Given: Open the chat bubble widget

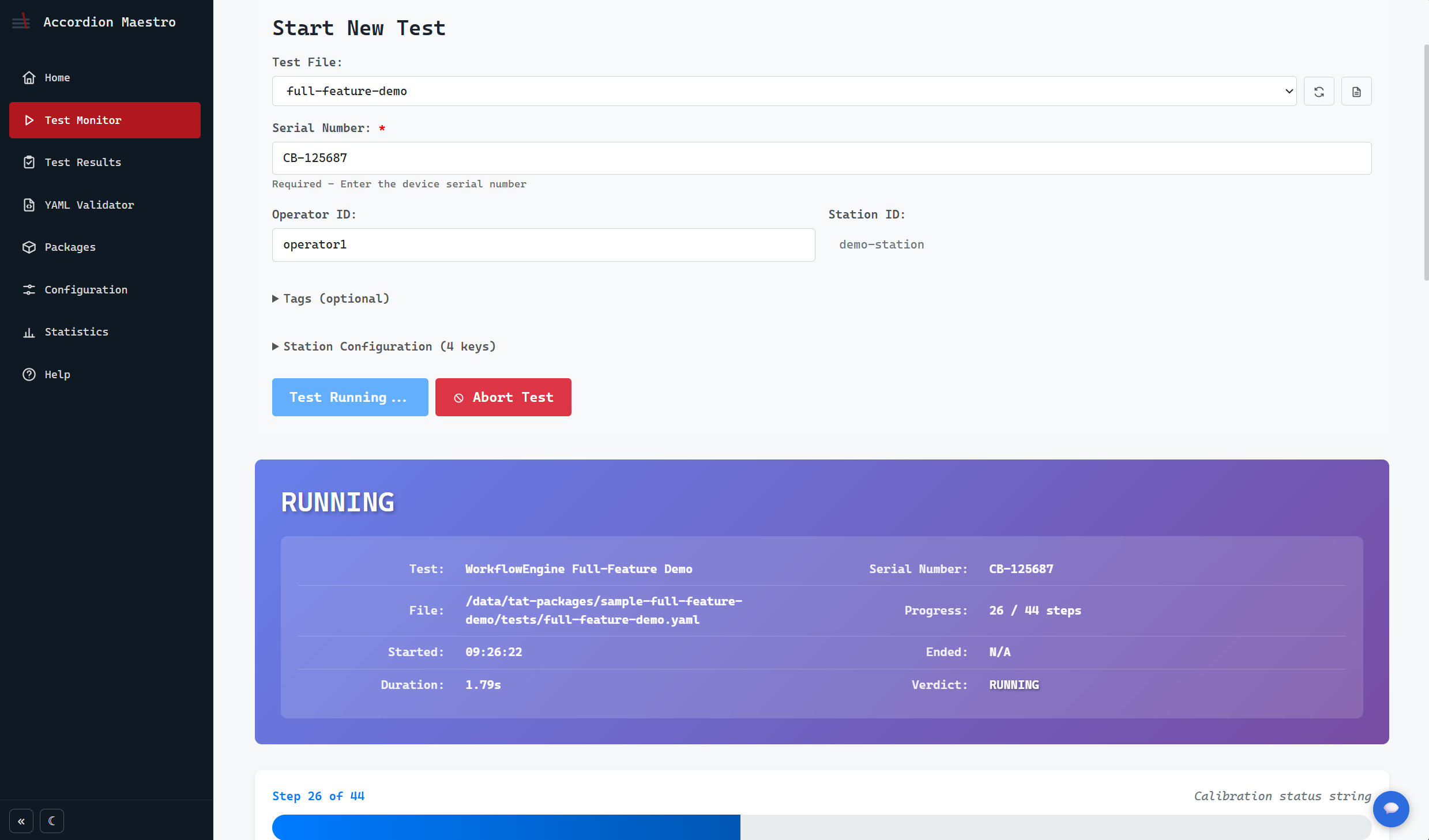Looking at the screenshot, I should coord(1391,808).
